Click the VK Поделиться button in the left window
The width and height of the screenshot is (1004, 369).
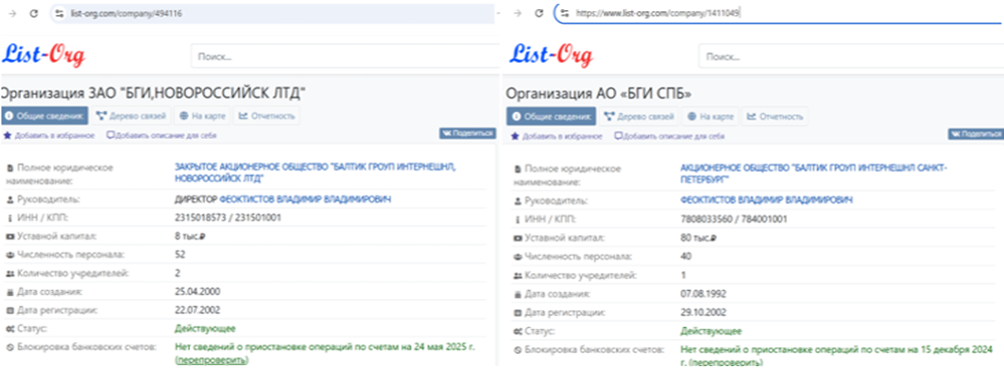[x=467, y=133]
